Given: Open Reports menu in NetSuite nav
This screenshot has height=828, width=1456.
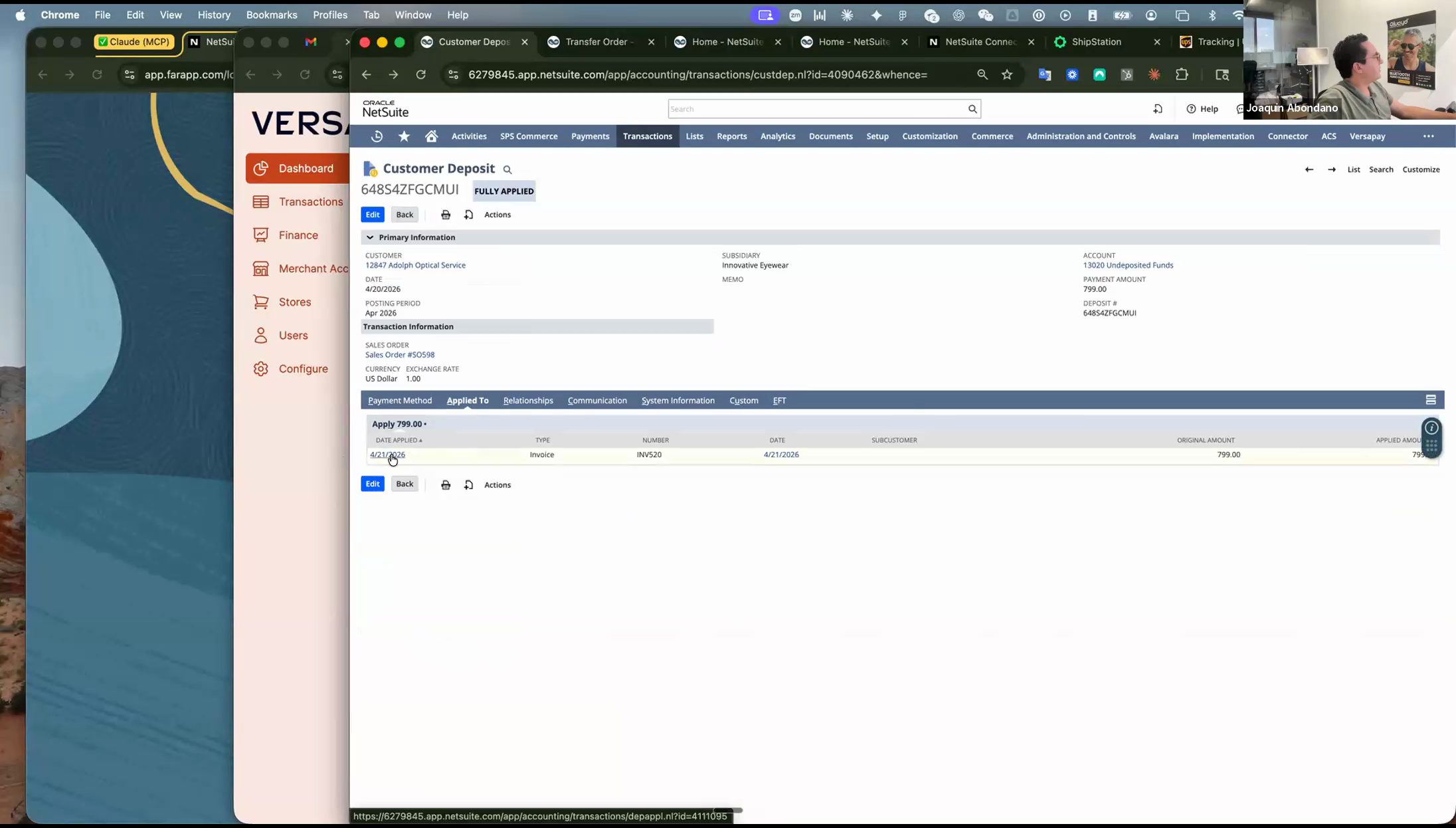Looking at the screenshot, I should pos(732,136).
